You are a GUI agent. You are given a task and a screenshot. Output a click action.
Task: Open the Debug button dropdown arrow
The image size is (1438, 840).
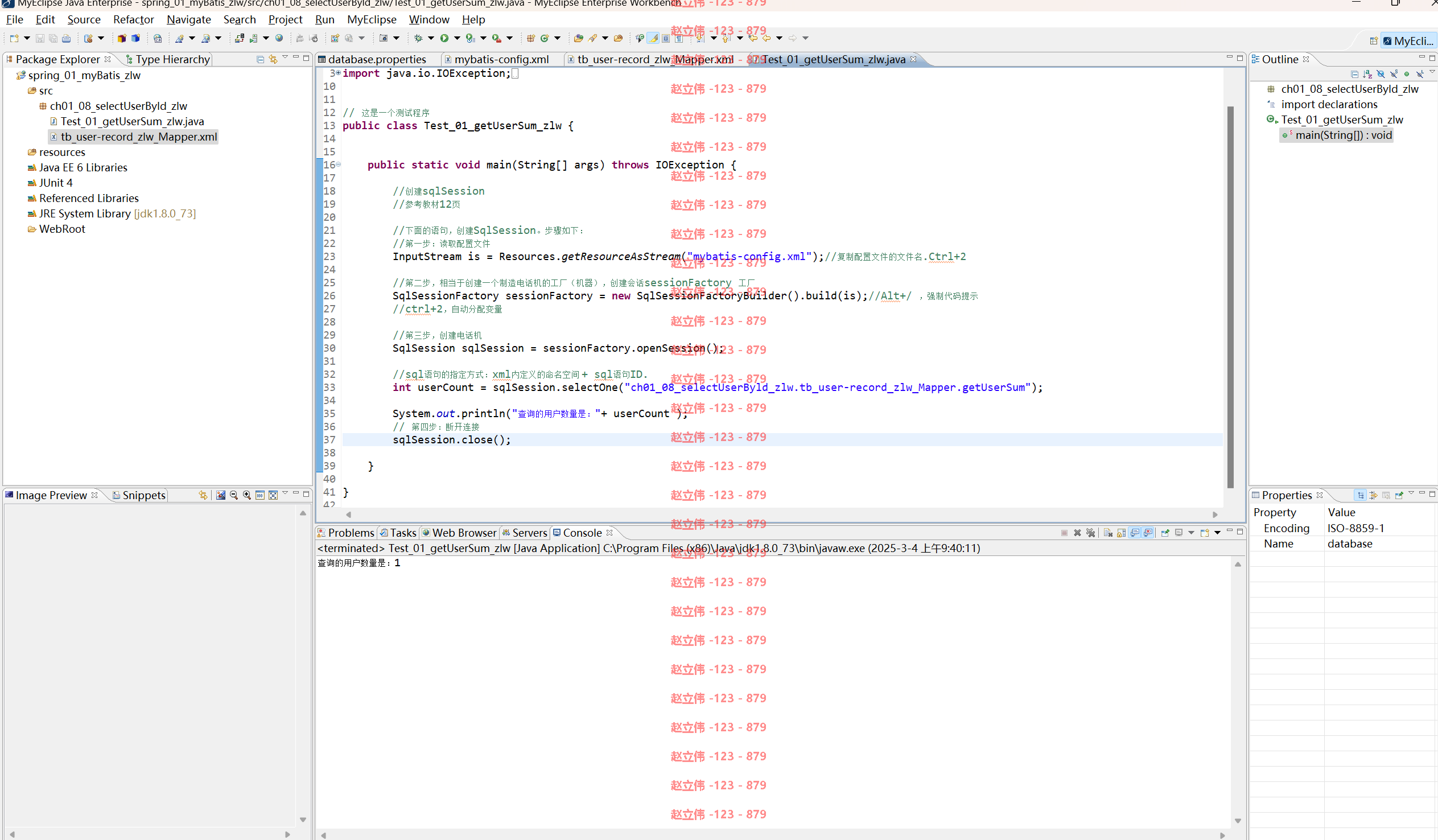click(431, 38)
